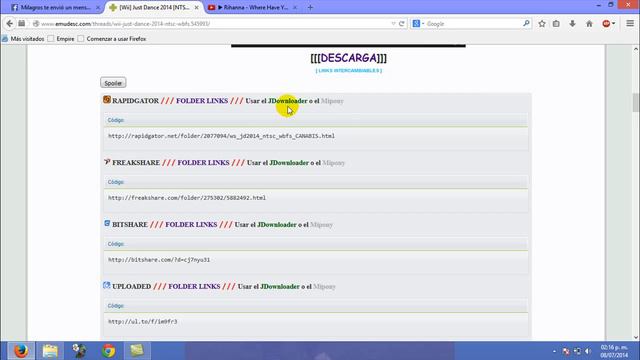Go to the Firefox home icon
640x360 pixels.
[589, 24]
